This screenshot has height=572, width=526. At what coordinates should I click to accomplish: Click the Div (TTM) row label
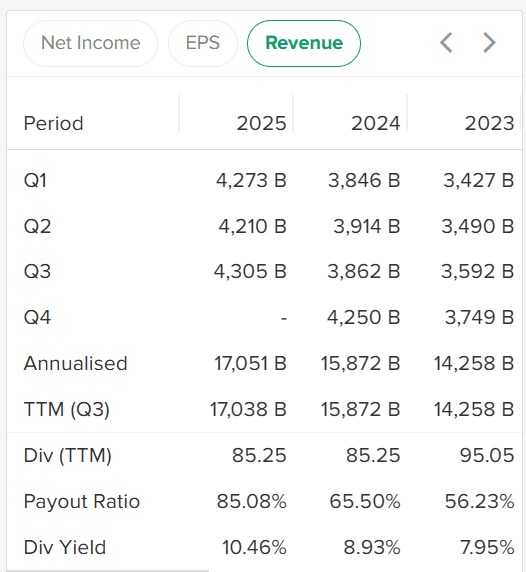pos(67,455)
